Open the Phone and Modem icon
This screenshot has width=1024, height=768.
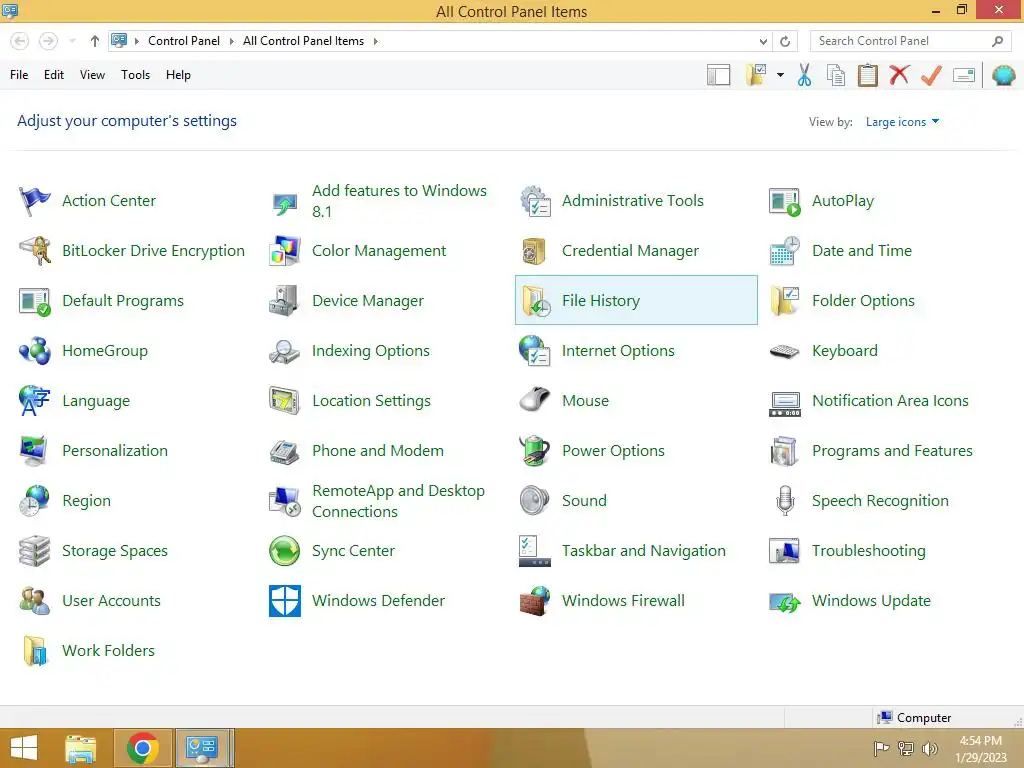[x=285, y=451]
